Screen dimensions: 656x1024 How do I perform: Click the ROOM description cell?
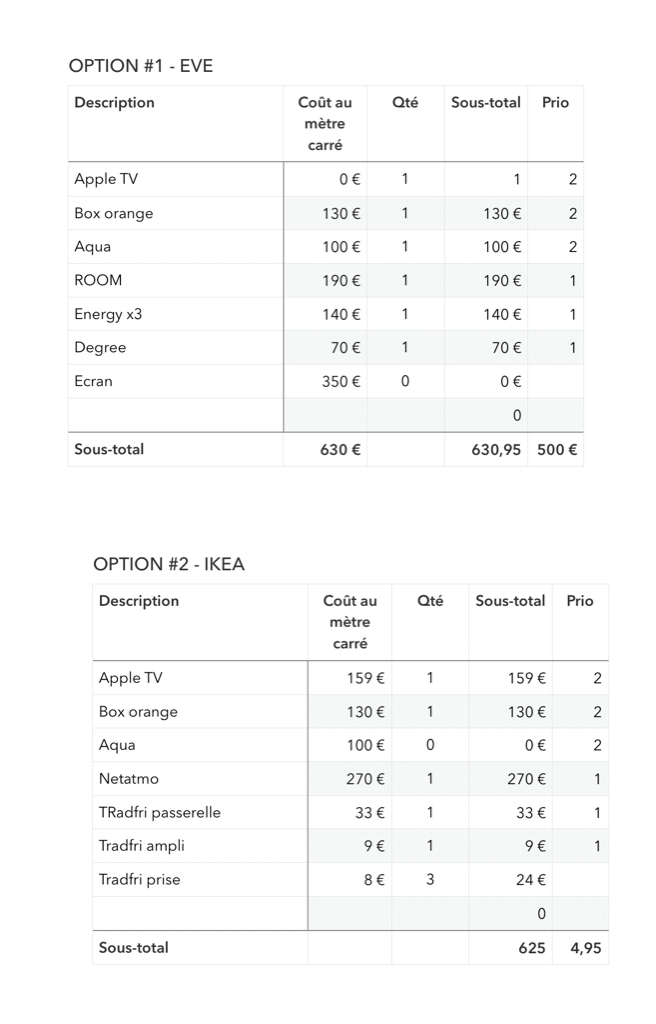[x=176, y=281]
